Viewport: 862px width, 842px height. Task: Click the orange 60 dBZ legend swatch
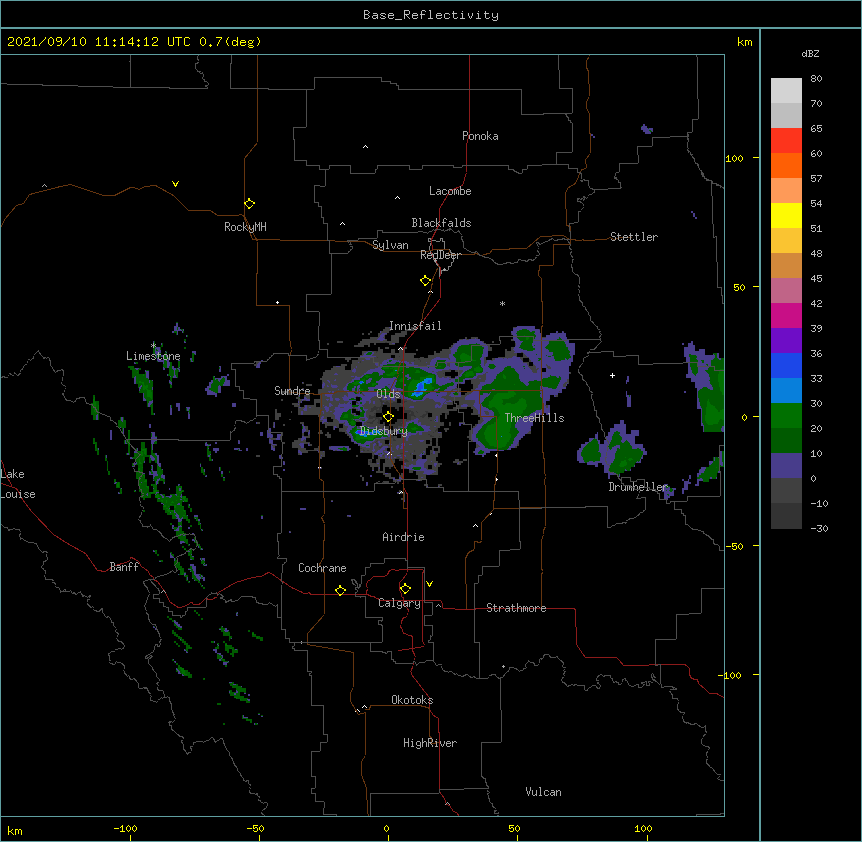pyautogui.click(x=786, y=165)
